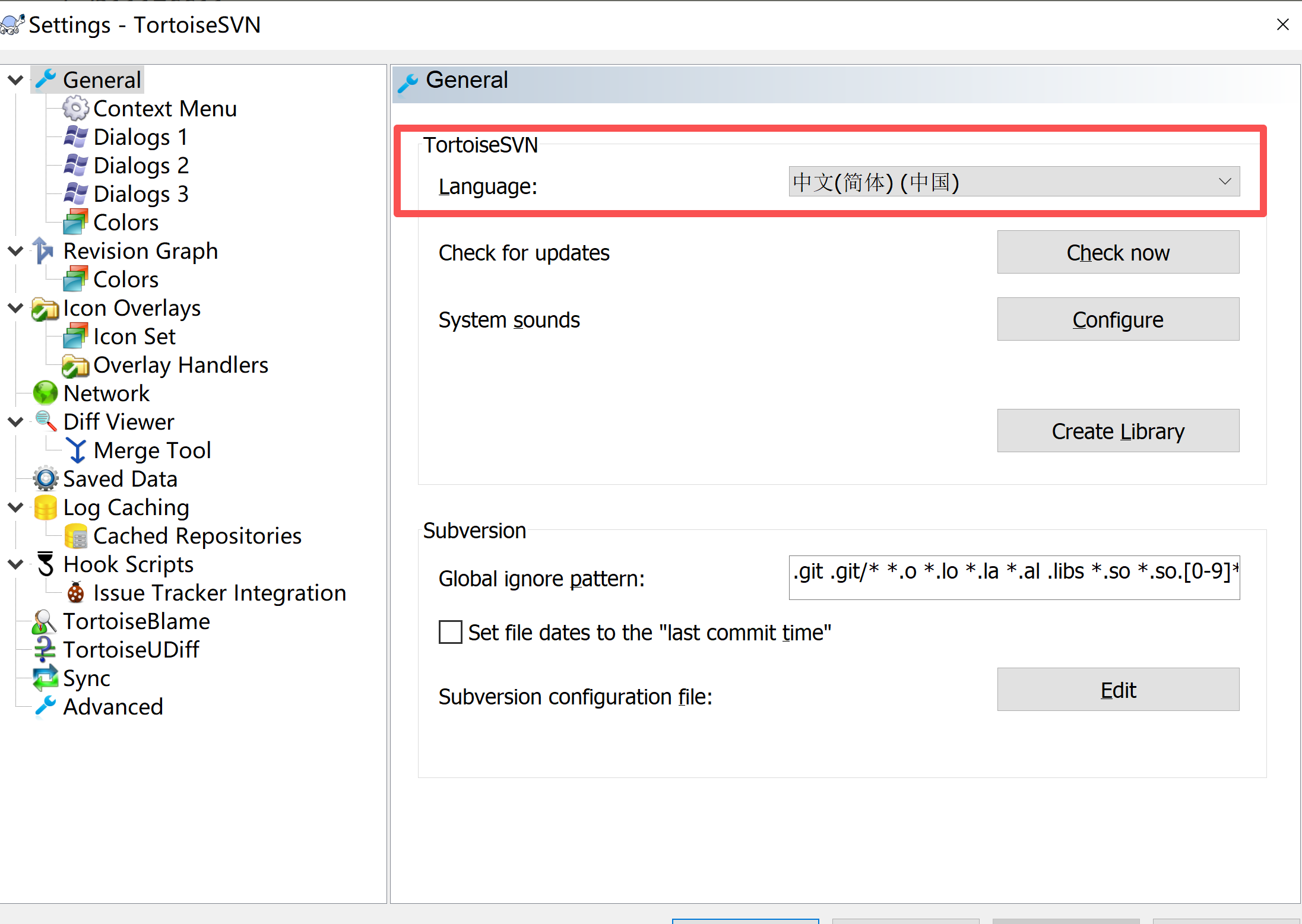Screen dimensions: 1302x924
Task: Collapse the Diff Viewer tree node
Action: [15, 422]
